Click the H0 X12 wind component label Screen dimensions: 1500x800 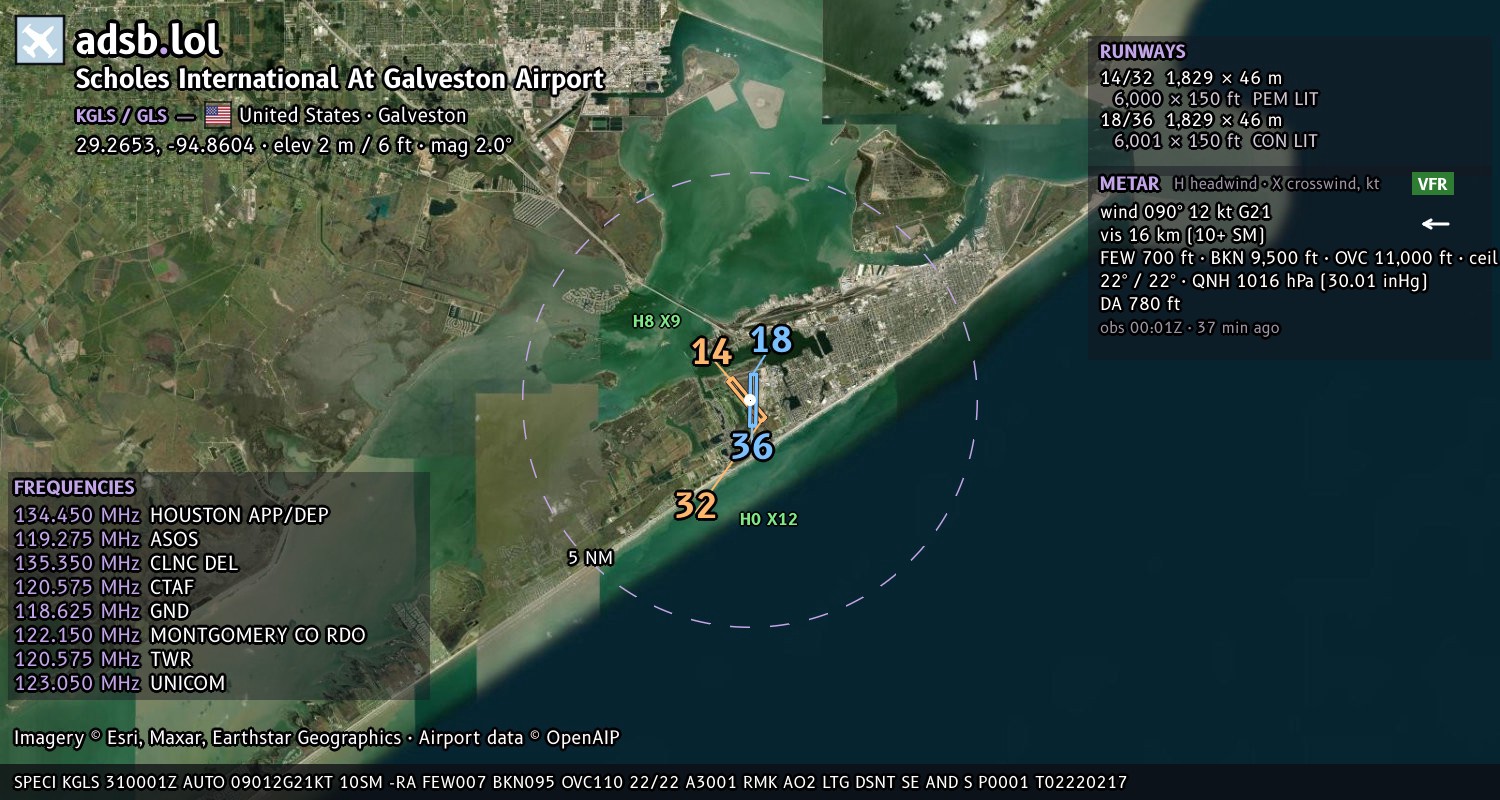click(769, 519)
